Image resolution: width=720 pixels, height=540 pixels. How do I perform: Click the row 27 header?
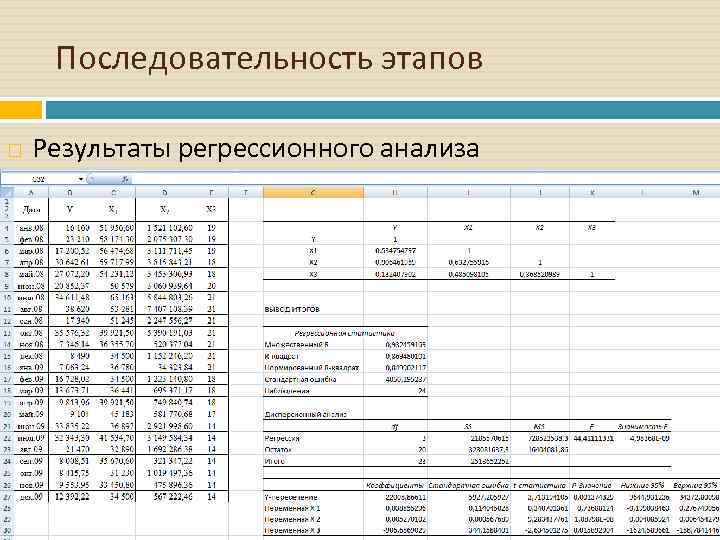(7, 497)
